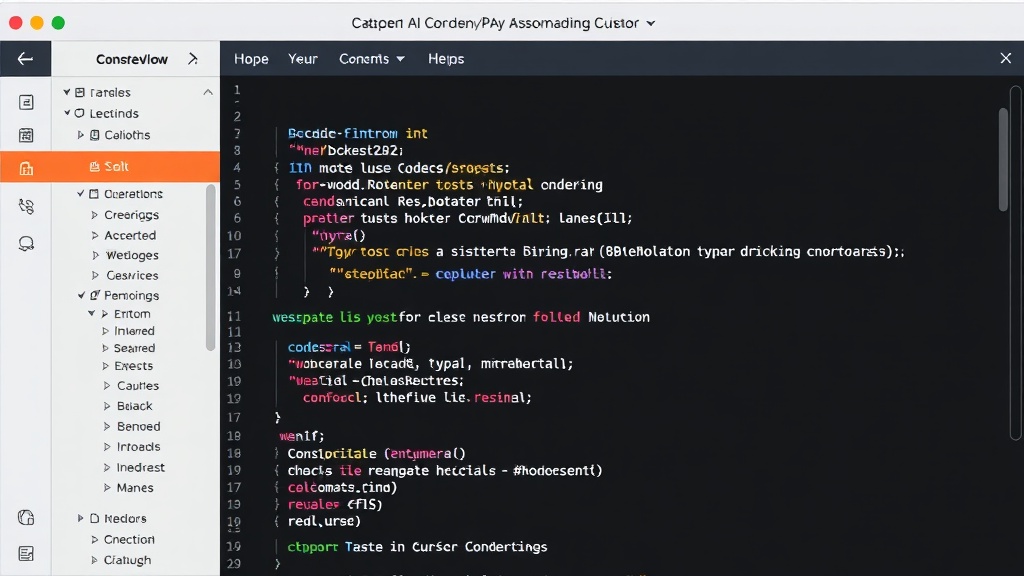1024x576 pixels.
Task: Open the Yeur menu
Action: (303, 59)
